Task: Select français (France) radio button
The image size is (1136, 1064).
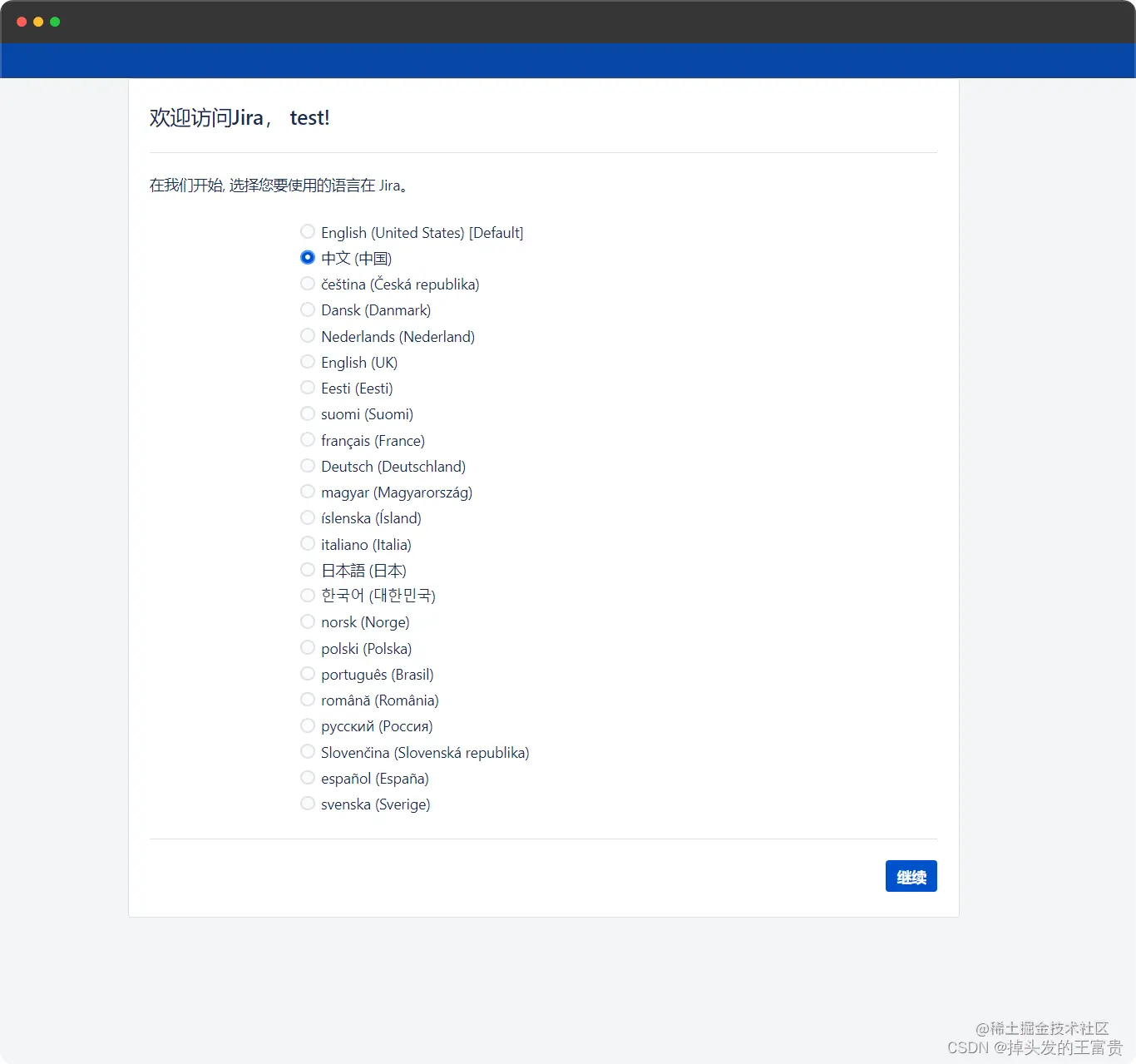Action: point(308,439)
